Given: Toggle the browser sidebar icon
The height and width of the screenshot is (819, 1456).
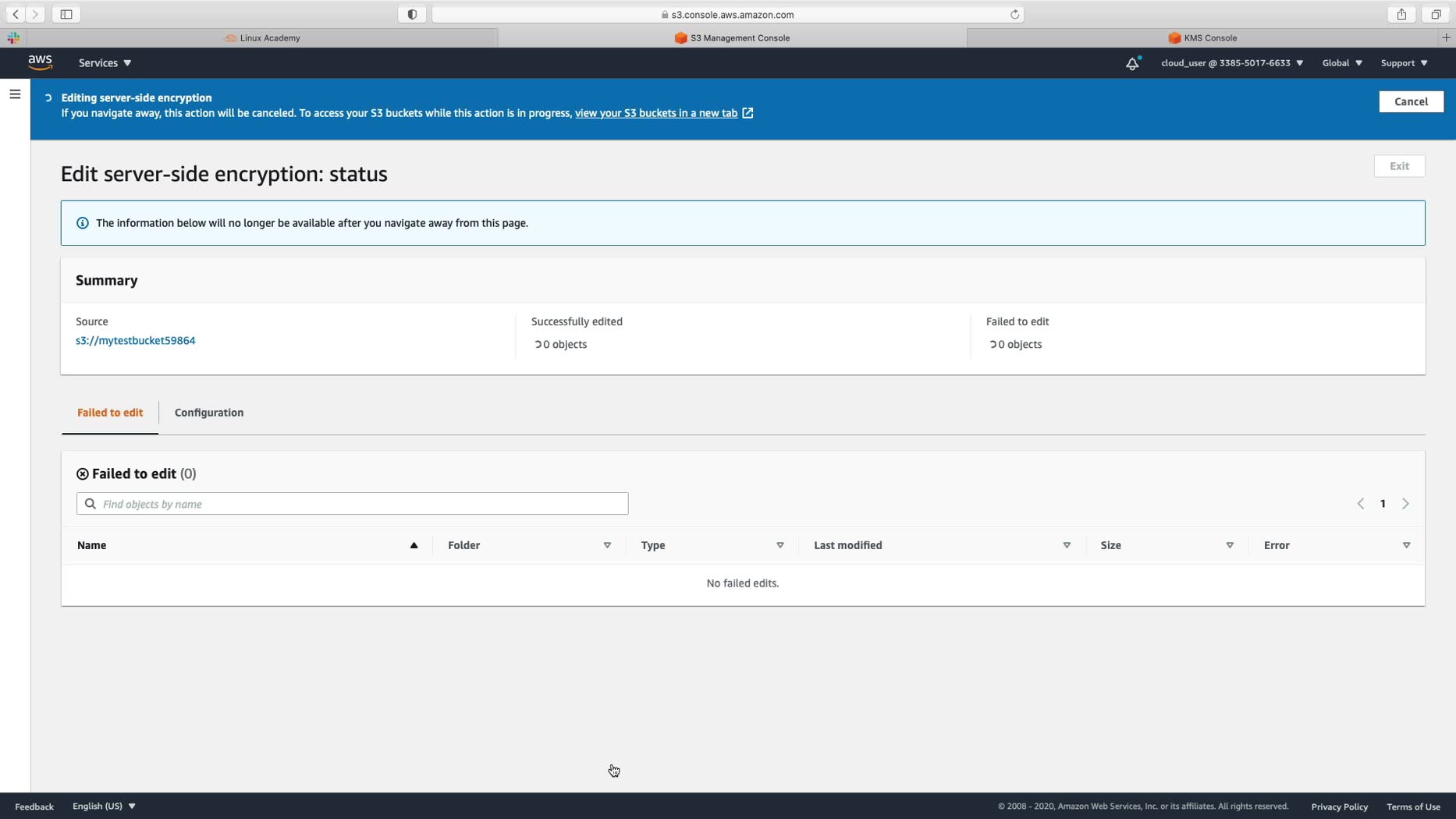Looking at the screenshot, I should coord(66,14).
